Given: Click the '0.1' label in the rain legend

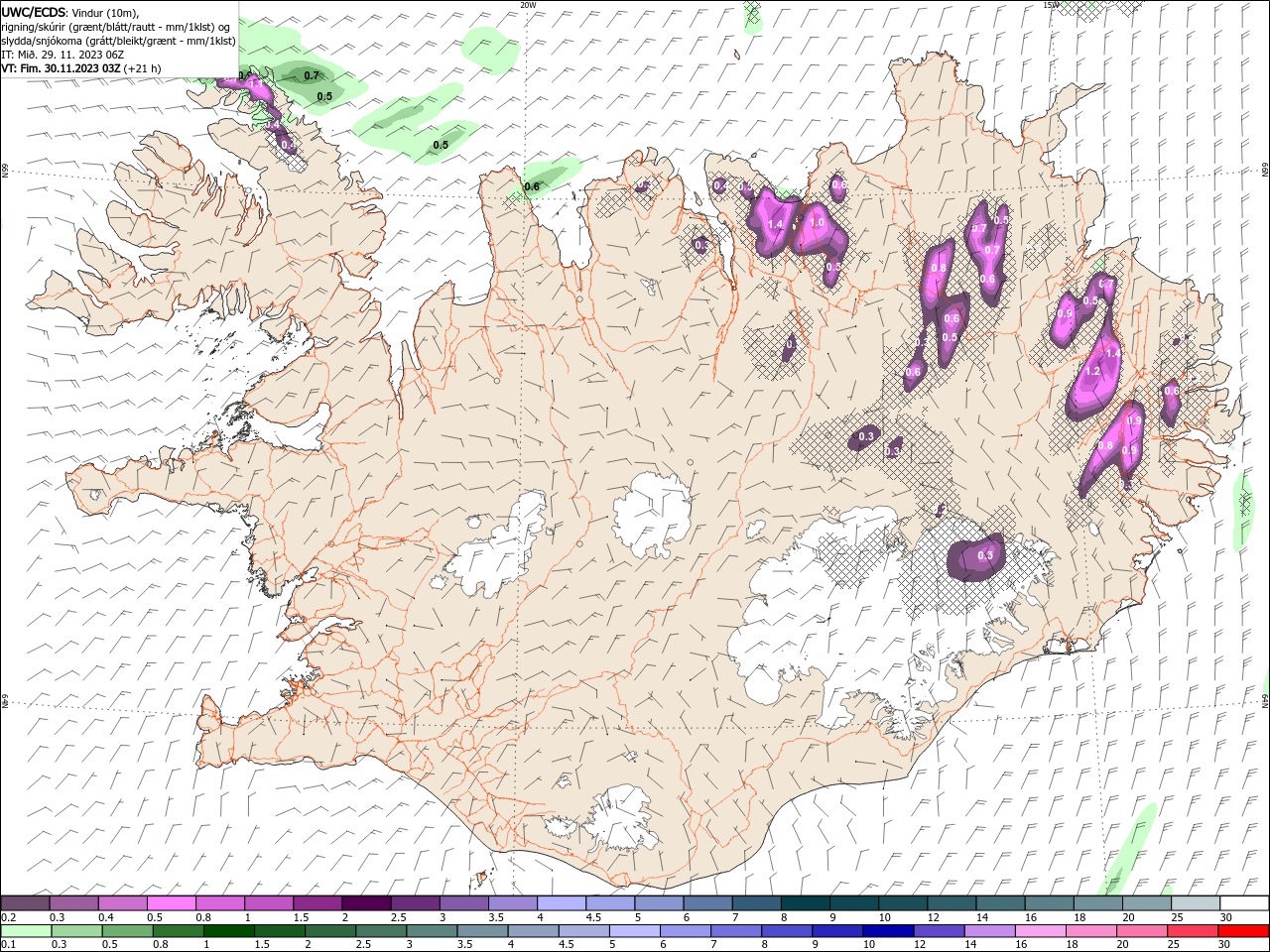Looking at the screenshot, I should 7,945.
